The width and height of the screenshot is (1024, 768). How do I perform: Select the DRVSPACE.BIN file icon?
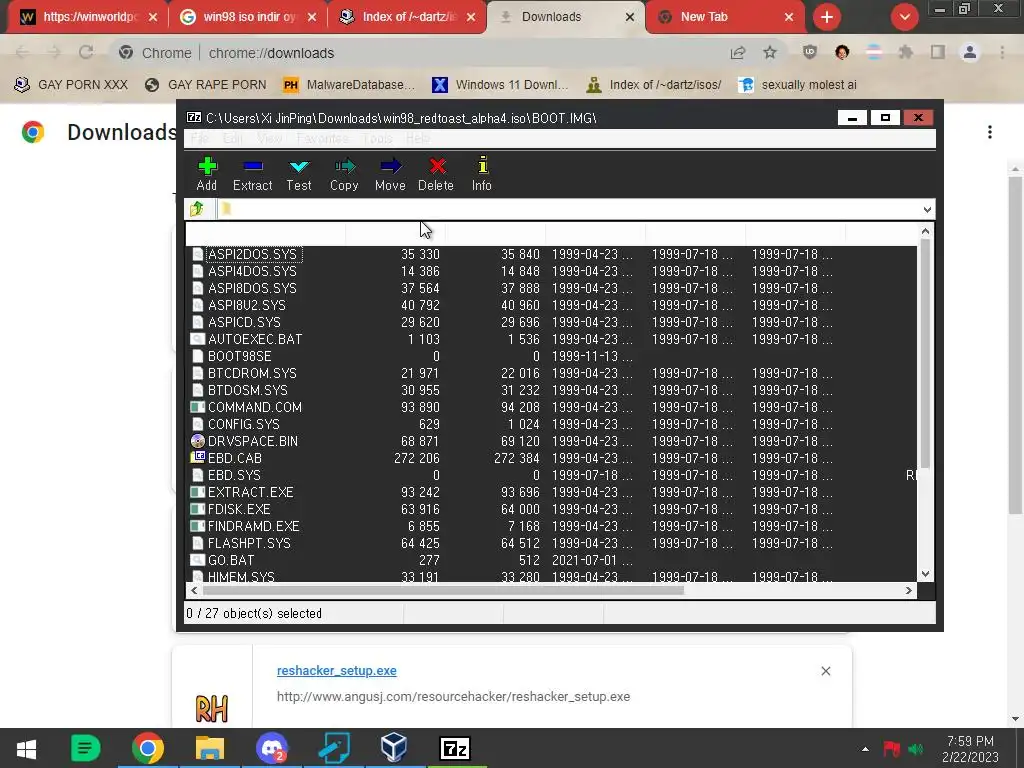[197, 441]
